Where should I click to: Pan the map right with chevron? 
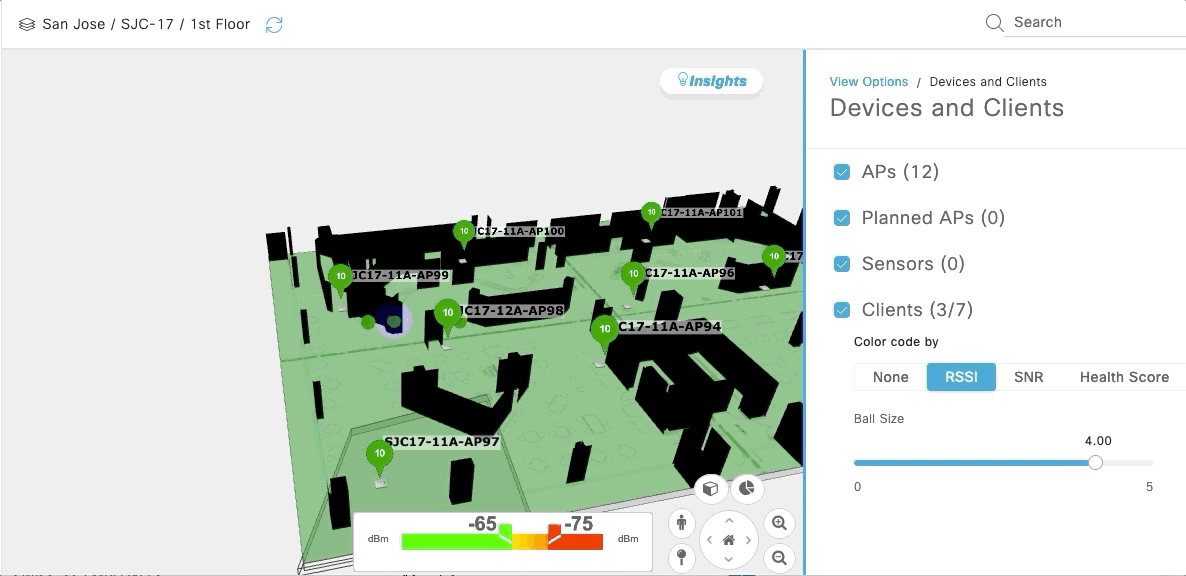point(748,540)
